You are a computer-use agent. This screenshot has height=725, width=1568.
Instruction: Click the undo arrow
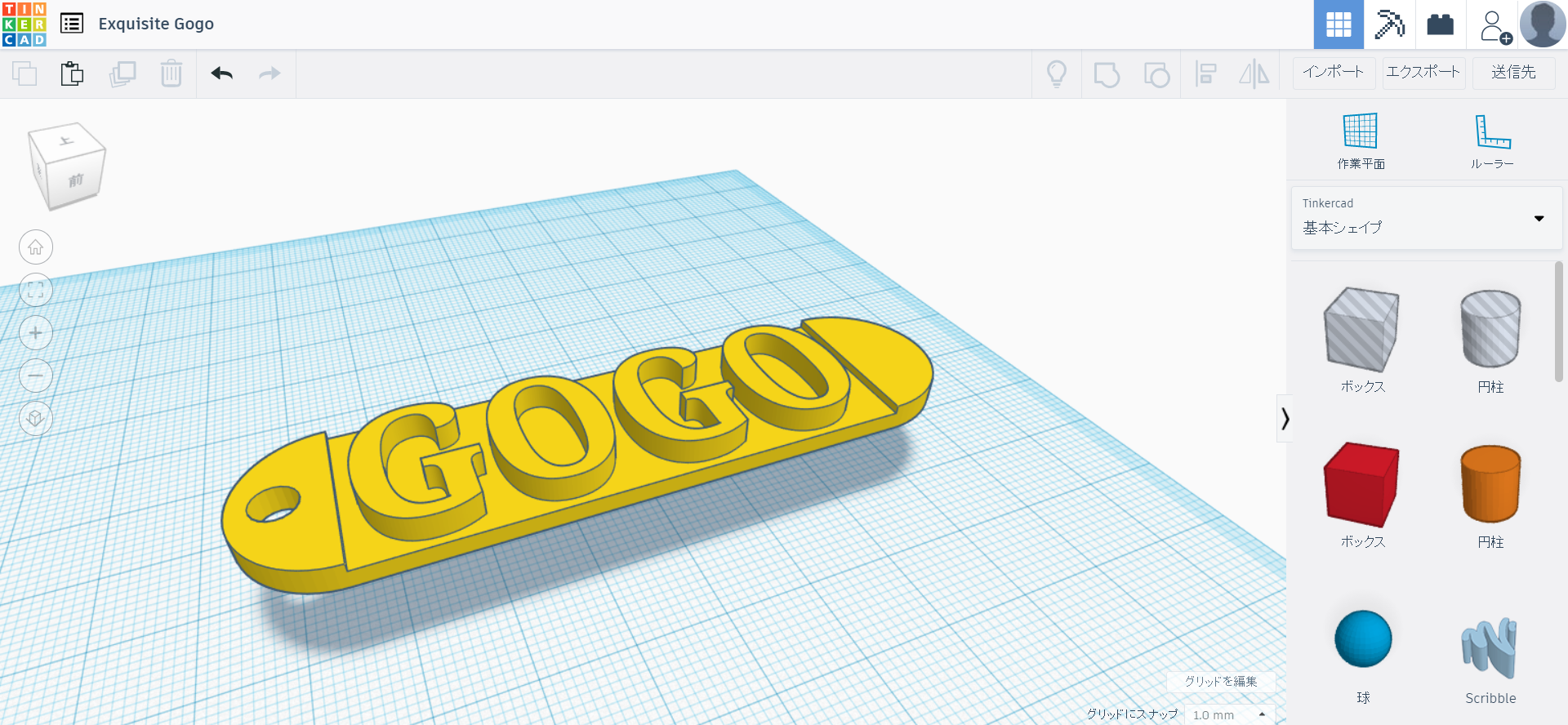(221, 73)
